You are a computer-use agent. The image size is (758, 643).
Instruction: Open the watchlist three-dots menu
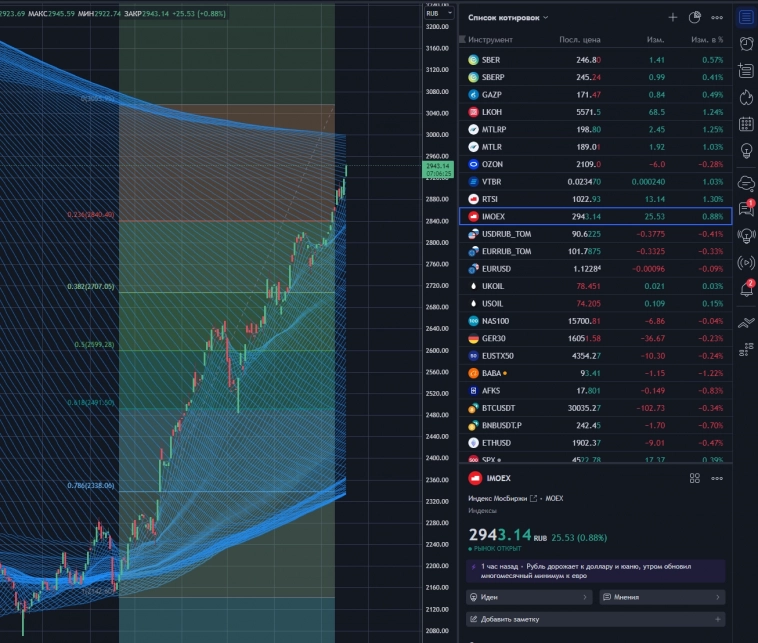(x=717, y=17)
